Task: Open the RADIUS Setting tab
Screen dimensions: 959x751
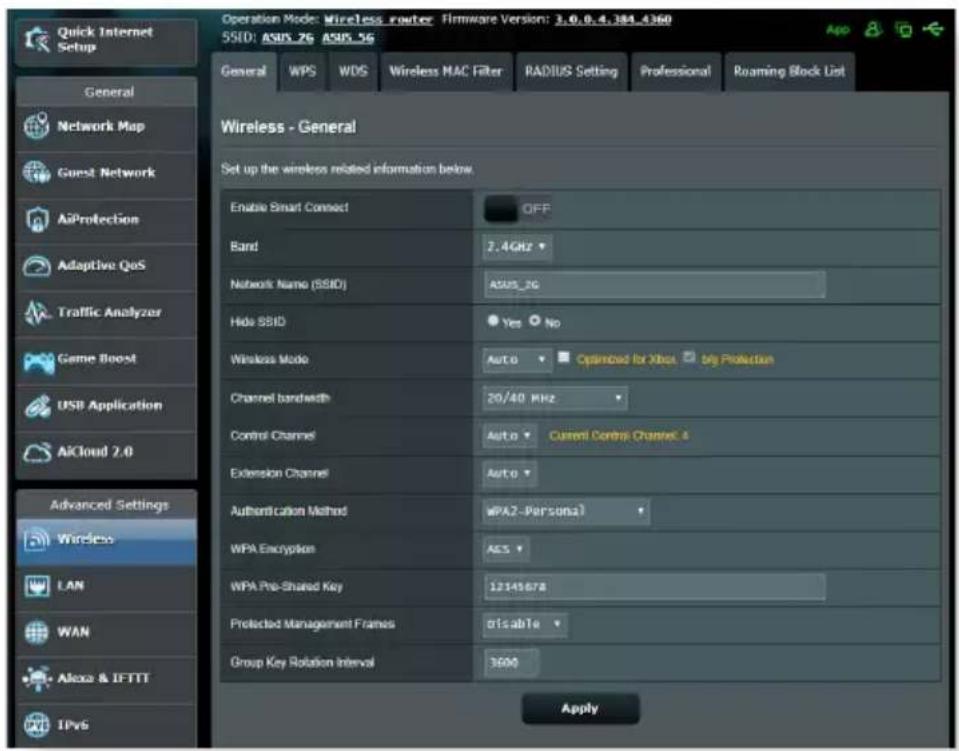Action: tap(571, 72)
